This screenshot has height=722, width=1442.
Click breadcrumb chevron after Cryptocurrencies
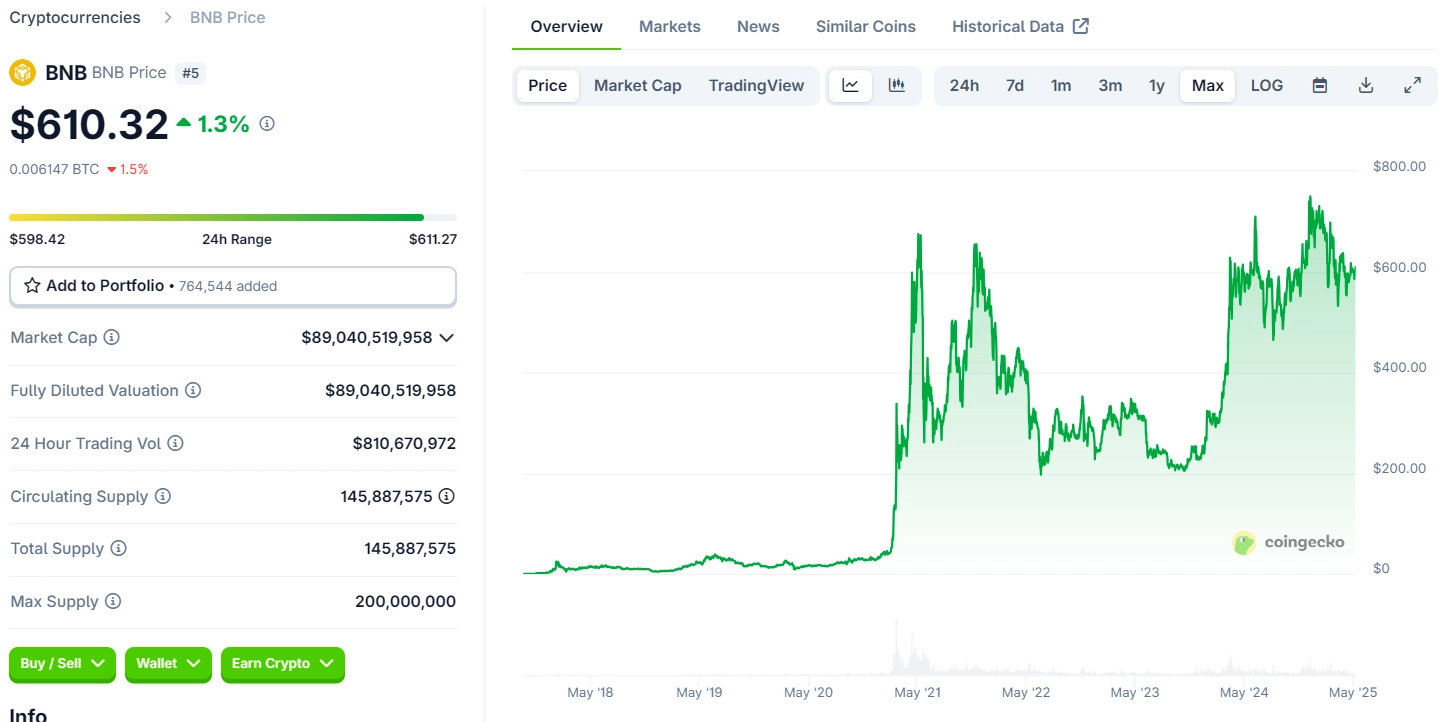point(168,18)
